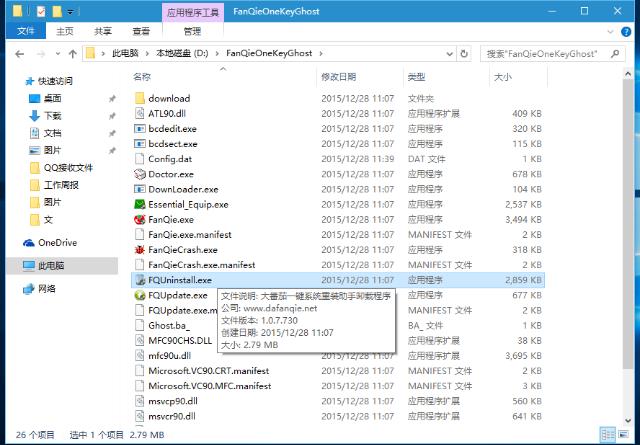Click the OneDrive cloud icon
The width and height of the screenshot is (640, 445).
[29, 243]
